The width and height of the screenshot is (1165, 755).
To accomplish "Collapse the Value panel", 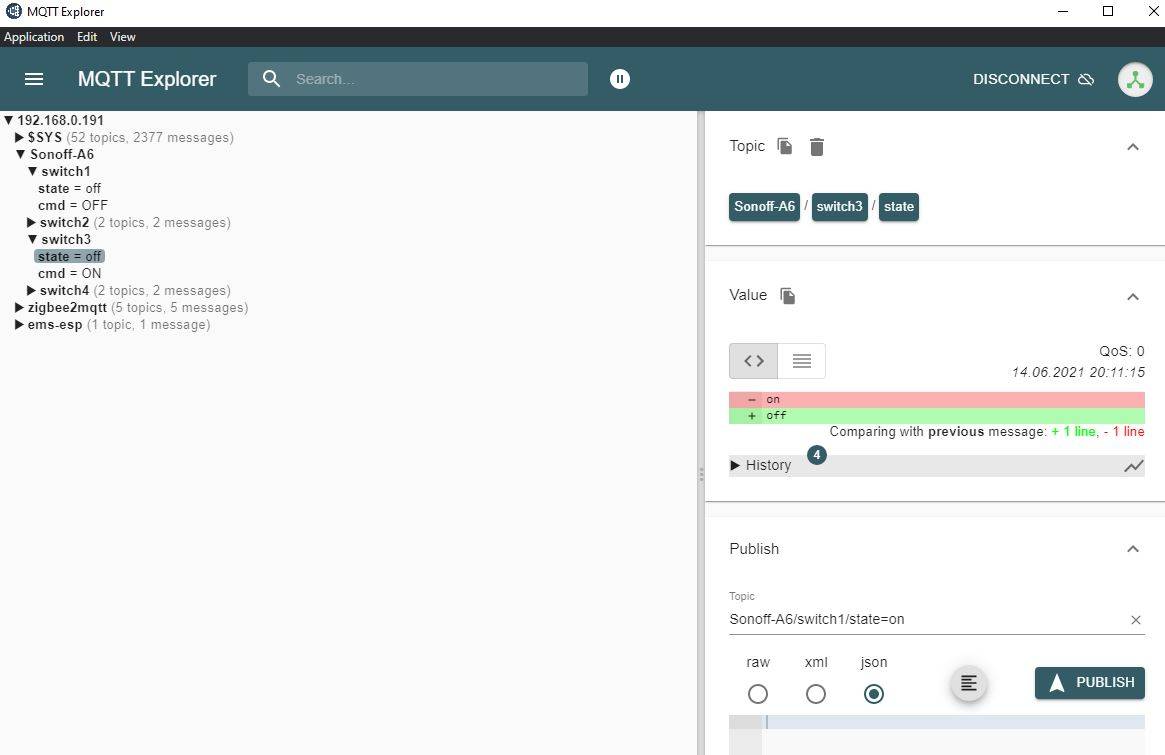I will (1132, 297).
